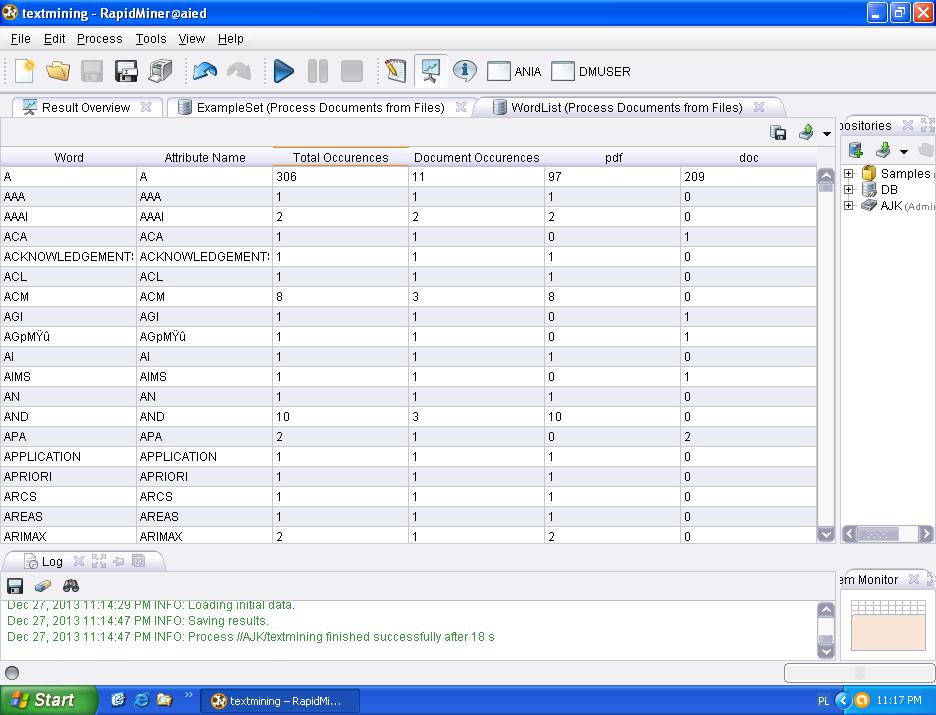Viewport: 936px width, 715px height.
Task: Open the File menu
Action: 20,39
